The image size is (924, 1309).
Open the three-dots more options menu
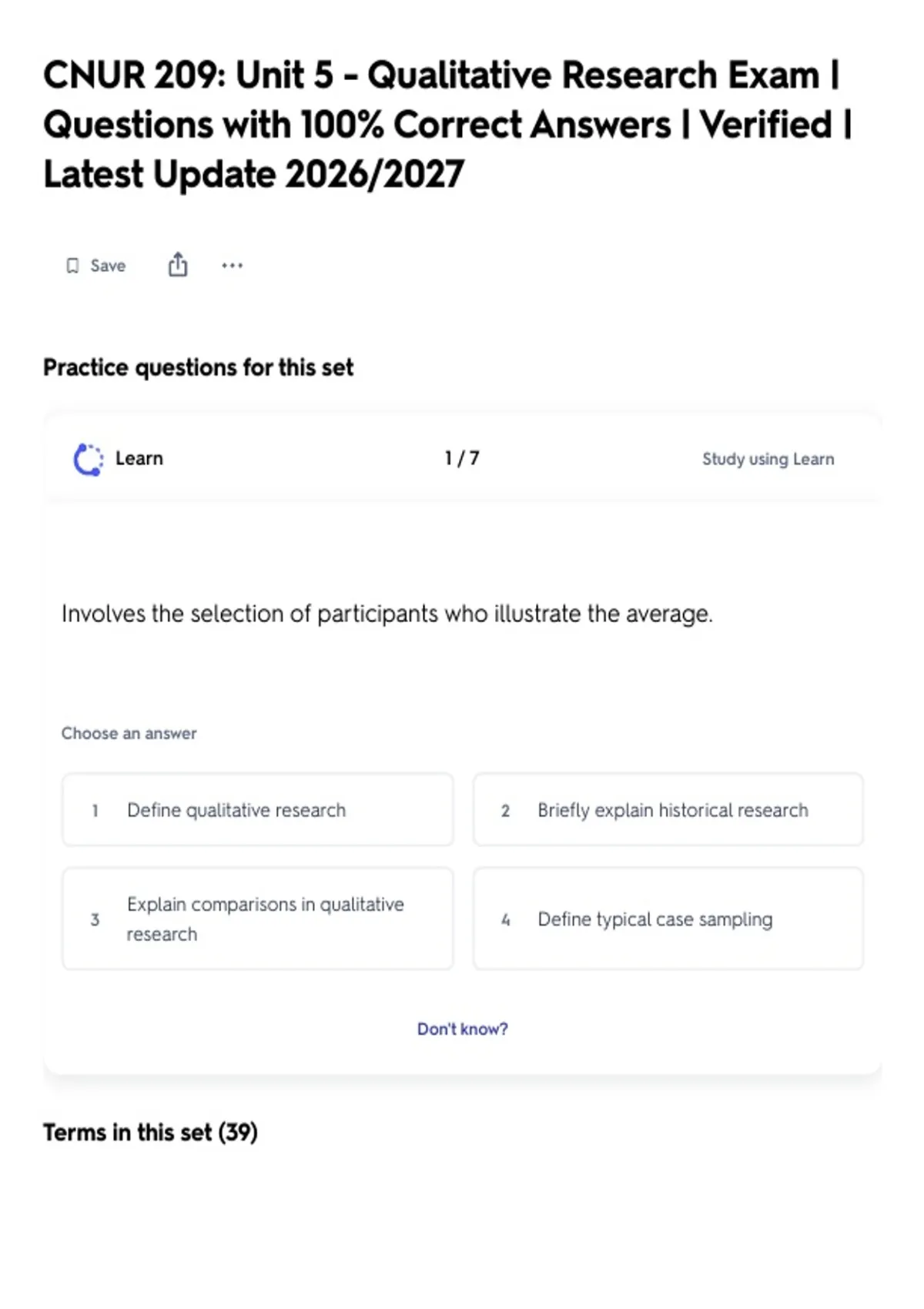[232, 266]
